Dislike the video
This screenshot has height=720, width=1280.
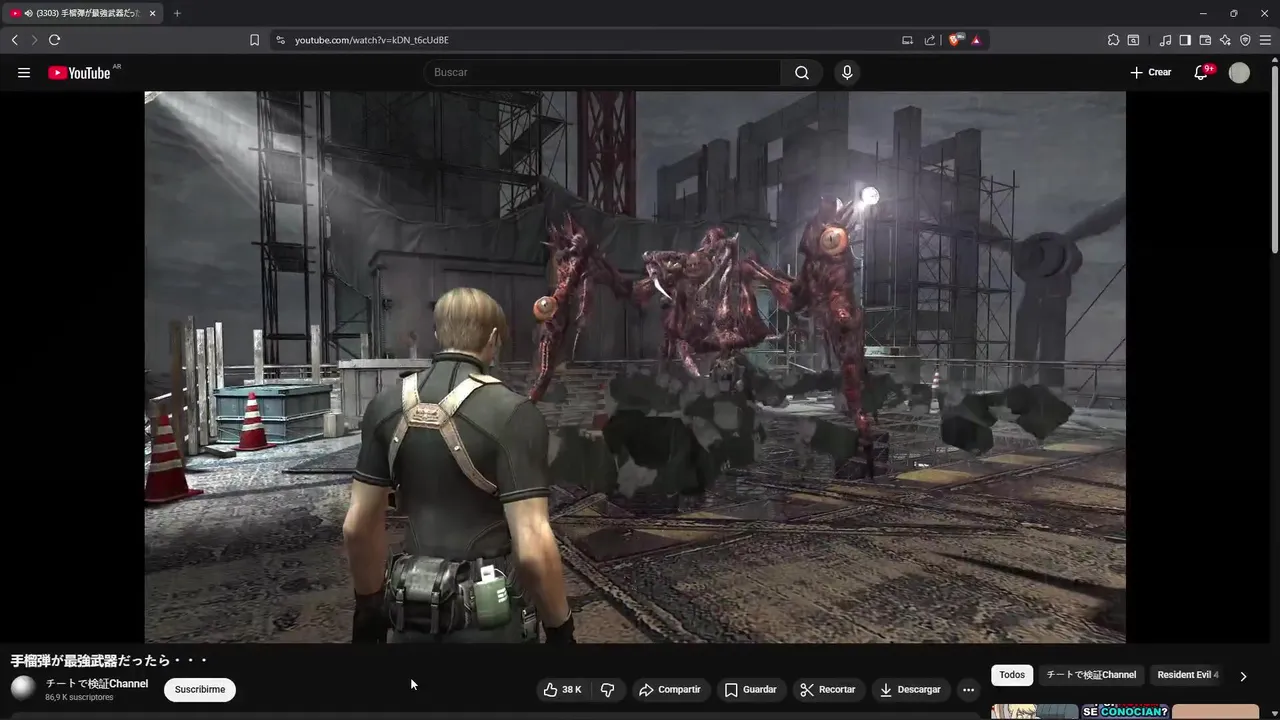[x=607, y=689]
